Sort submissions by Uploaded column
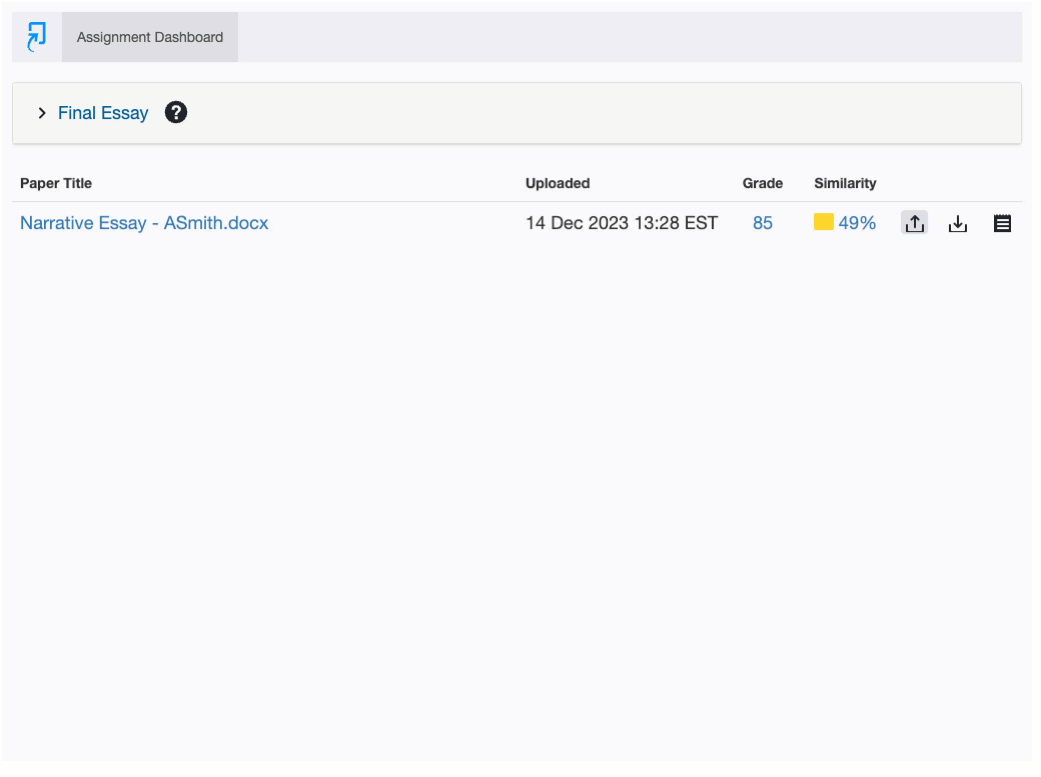This screenshot has width=1041, height=777. coord(557,183)
